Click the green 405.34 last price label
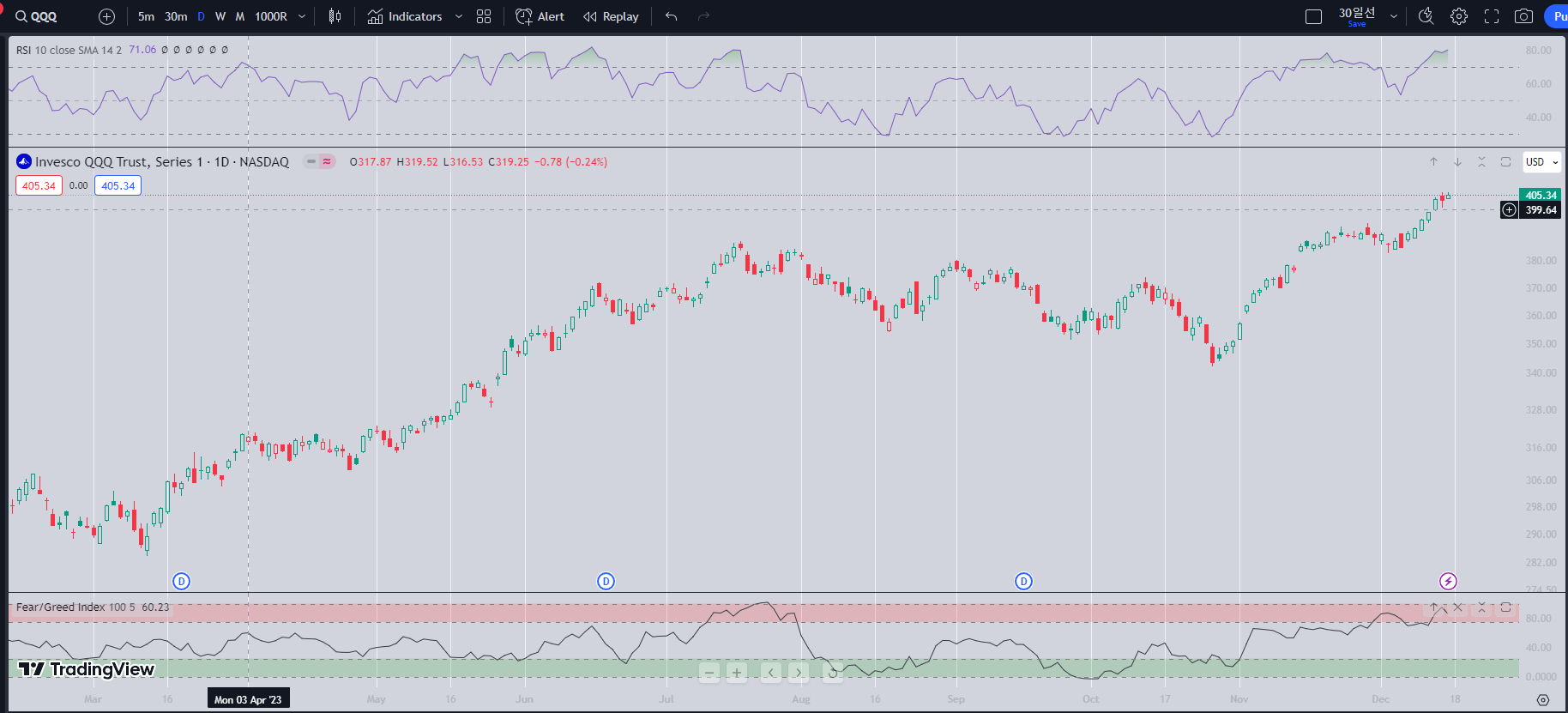 pos(1541,195)
